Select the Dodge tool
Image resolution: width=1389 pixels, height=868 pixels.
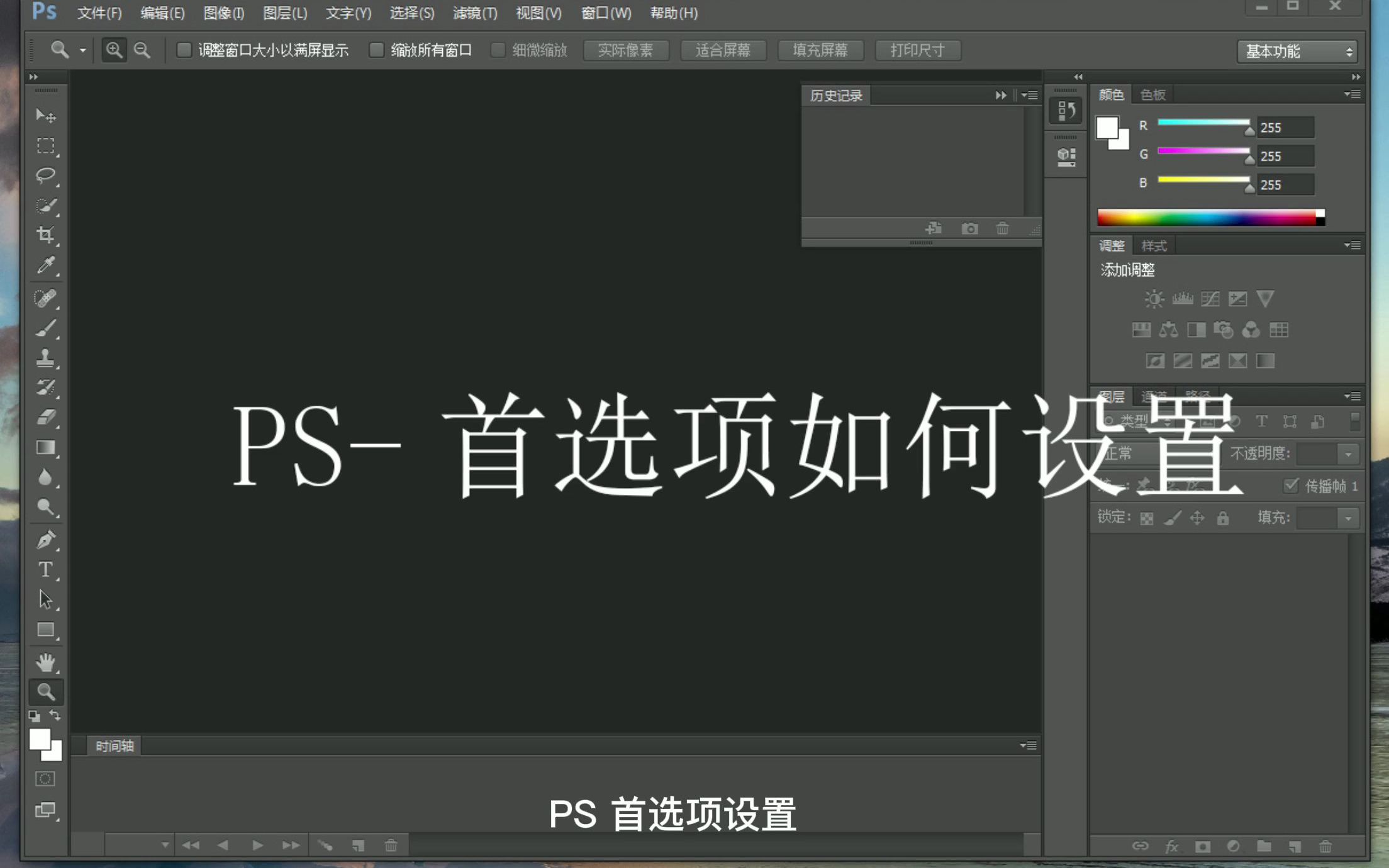[45, 507]
